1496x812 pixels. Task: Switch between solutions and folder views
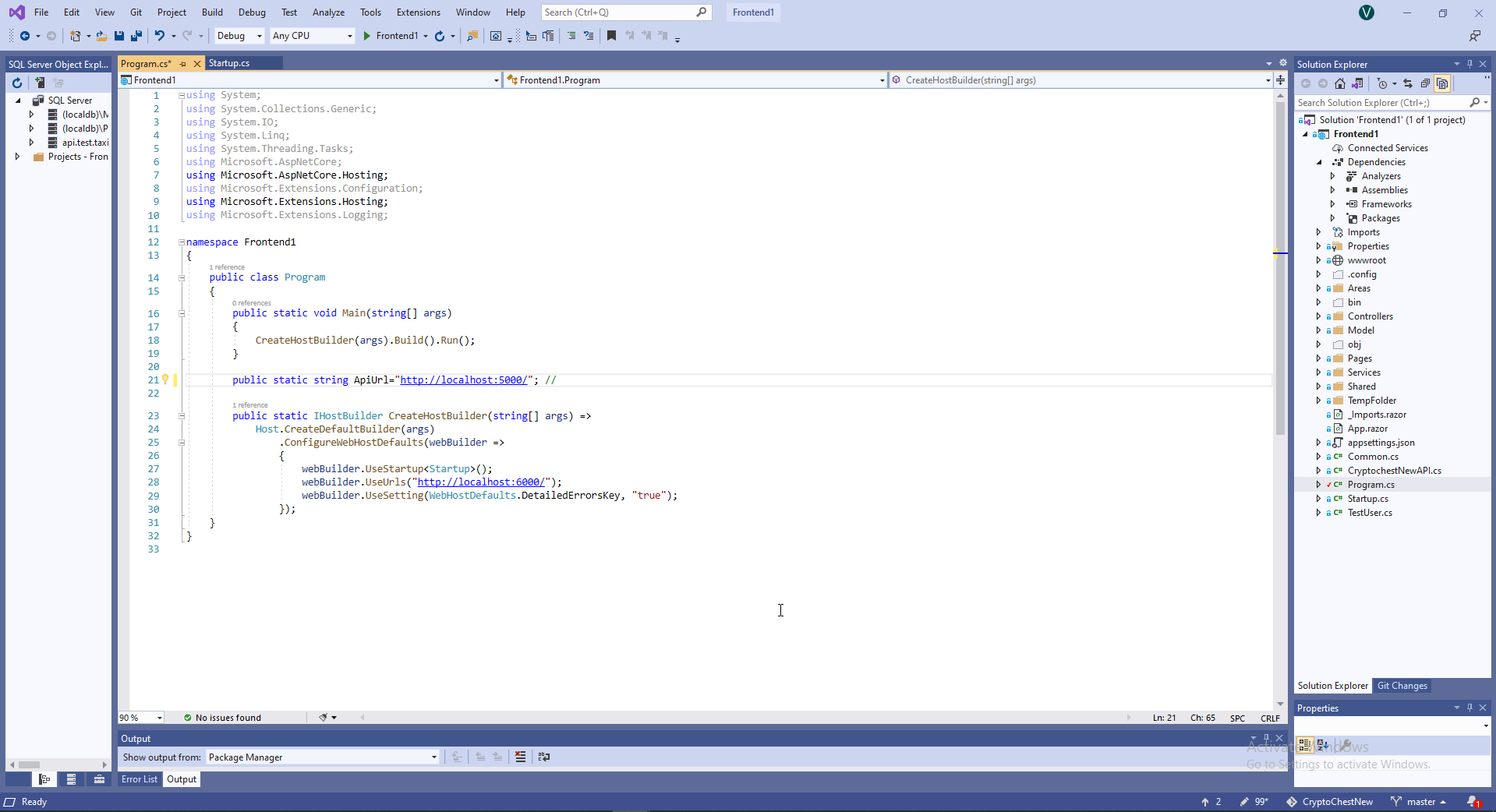pyautogui.click(x=1357, y=83)
